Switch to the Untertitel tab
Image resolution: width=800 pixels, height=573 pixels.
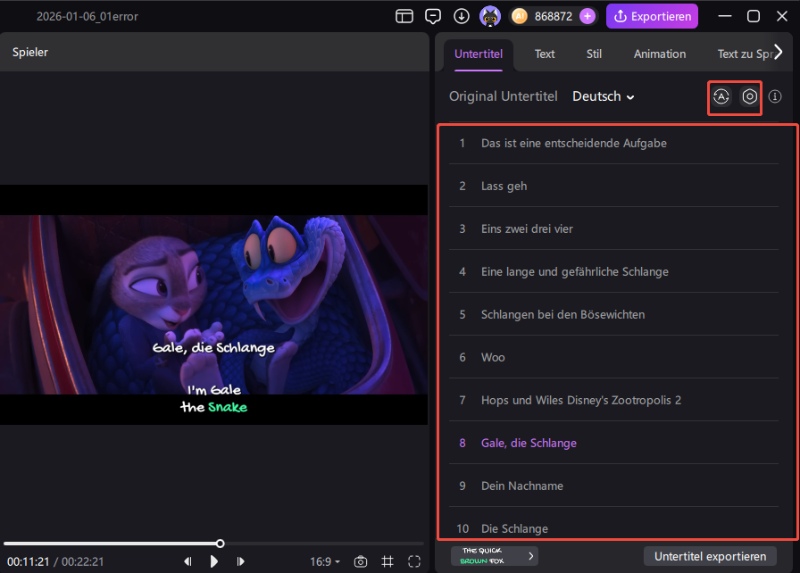(x=478, y=54)
